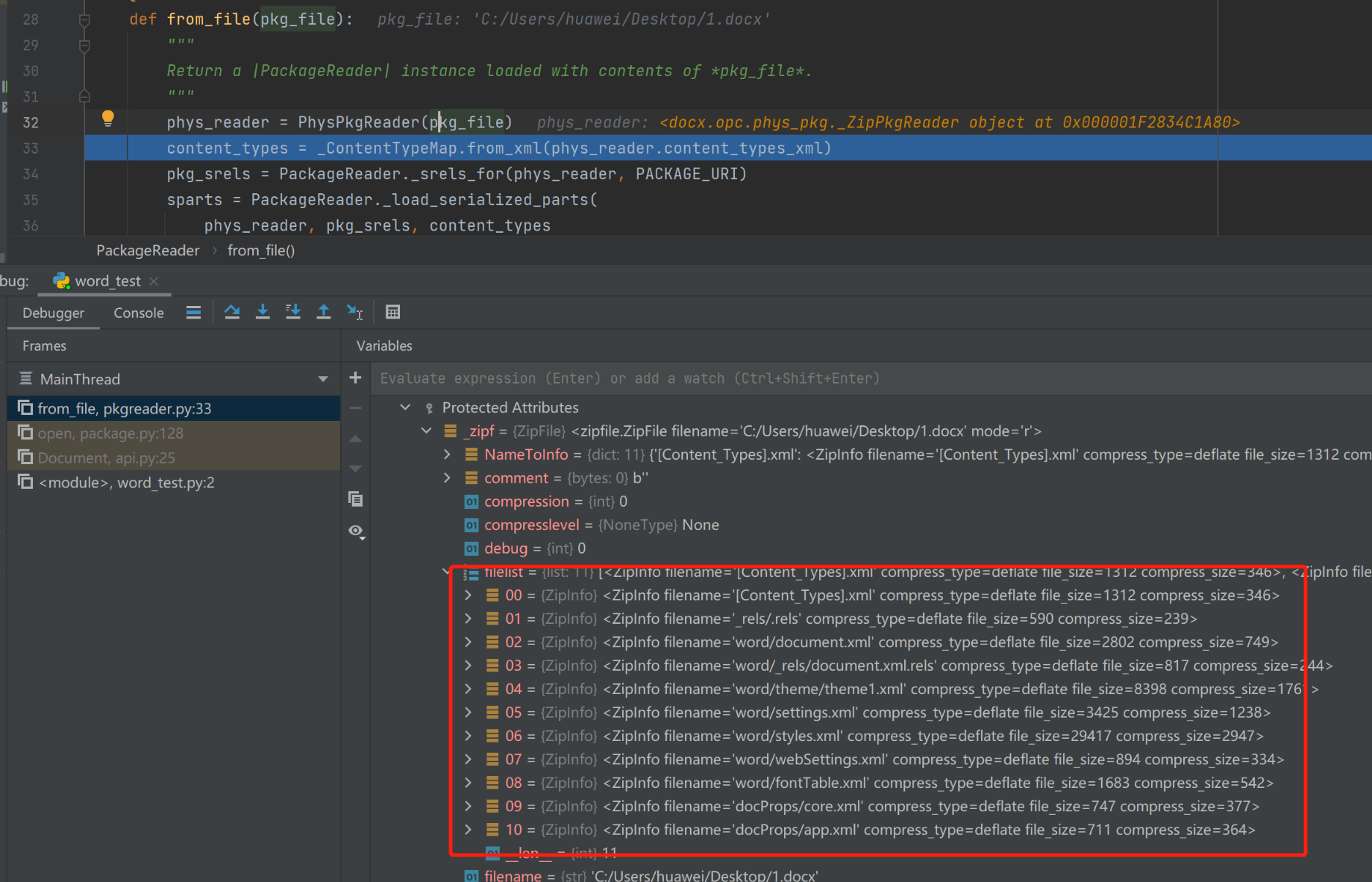Select the filename variable row
The width and height of the screenshot is (1372, 882).
coord(871,875)
